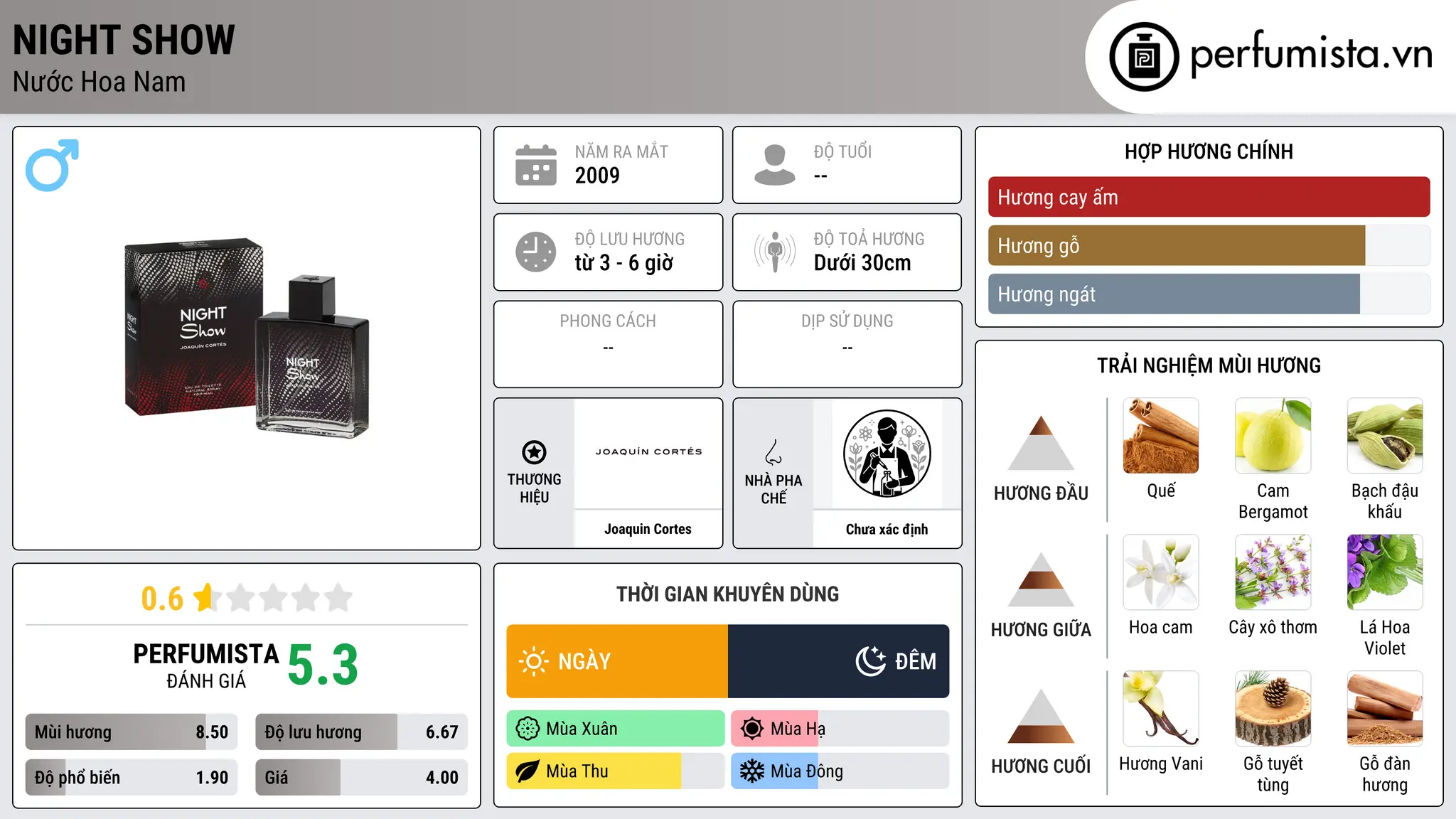
Task: Click the Dịp sử dụng occasion card
Action: tap(847, 344)
